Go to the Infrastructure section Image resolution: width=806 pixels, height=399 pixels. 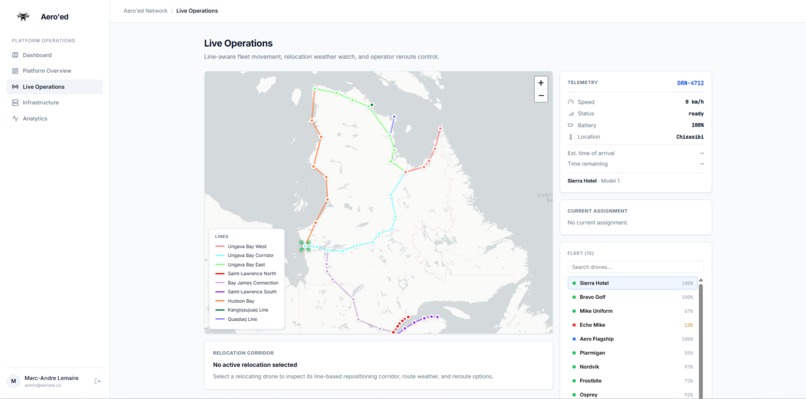54,103
